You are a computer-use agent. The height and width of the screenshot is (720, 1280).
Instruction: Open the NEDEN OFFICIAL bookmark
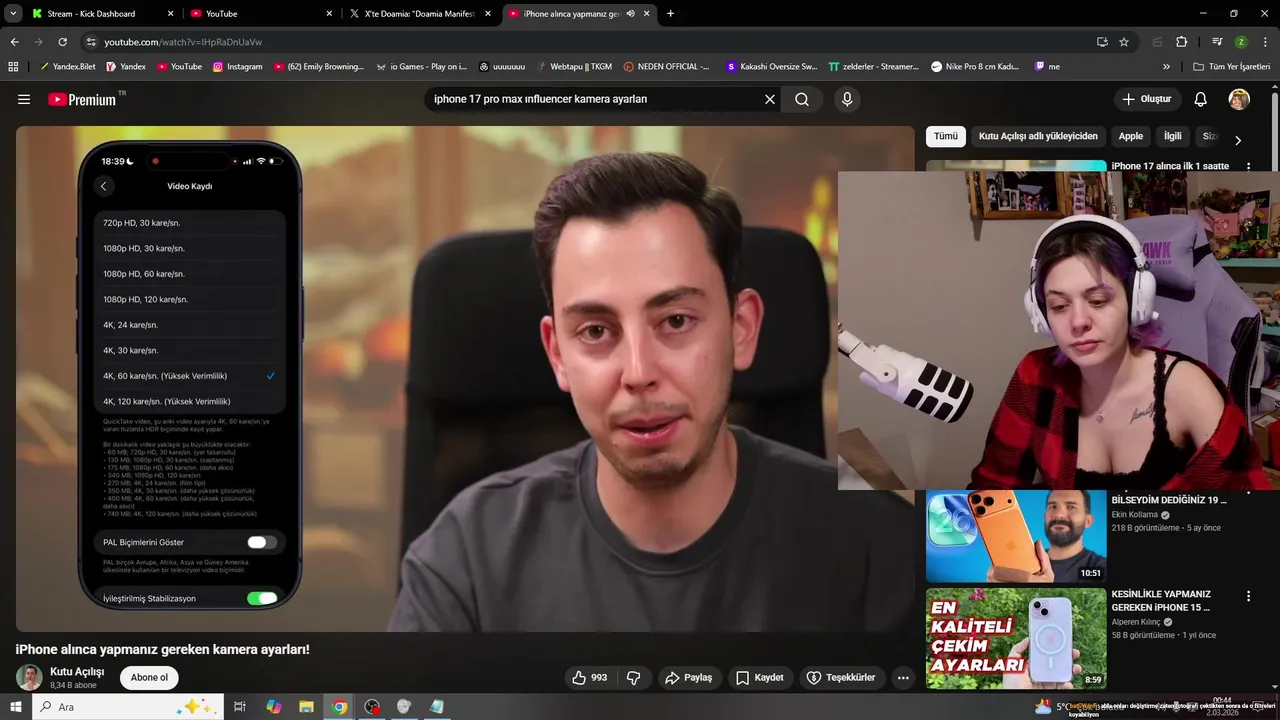(x=666, y=67)
